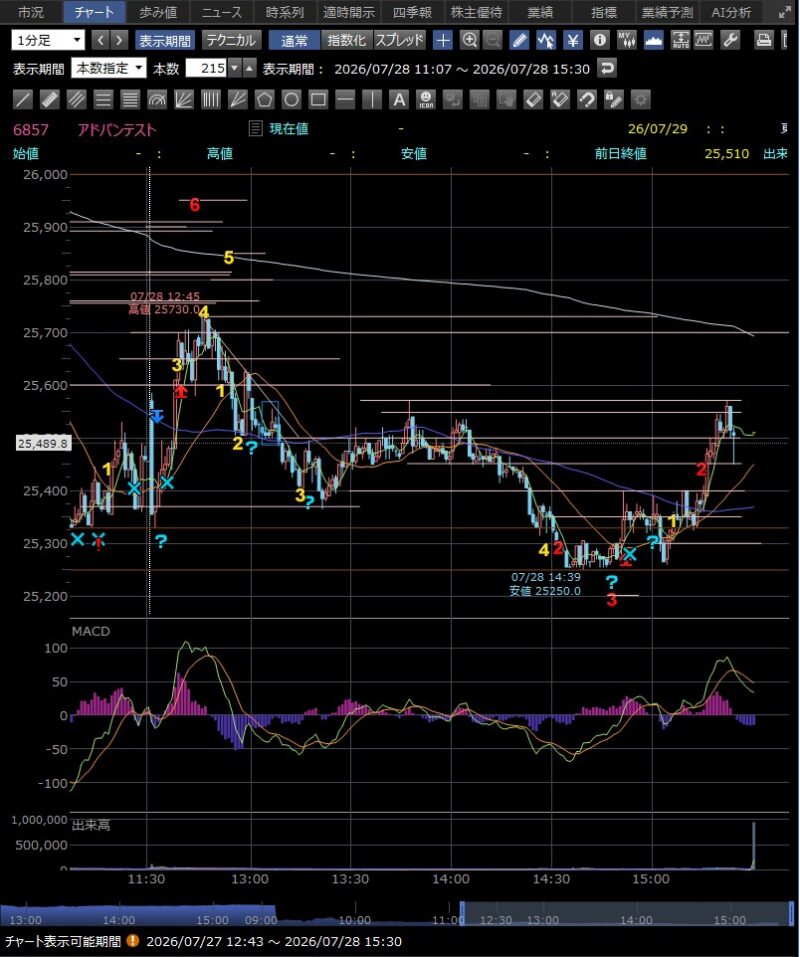
Task: Open the 1分足 timeframe dropdown
Action: pos(48,41)
